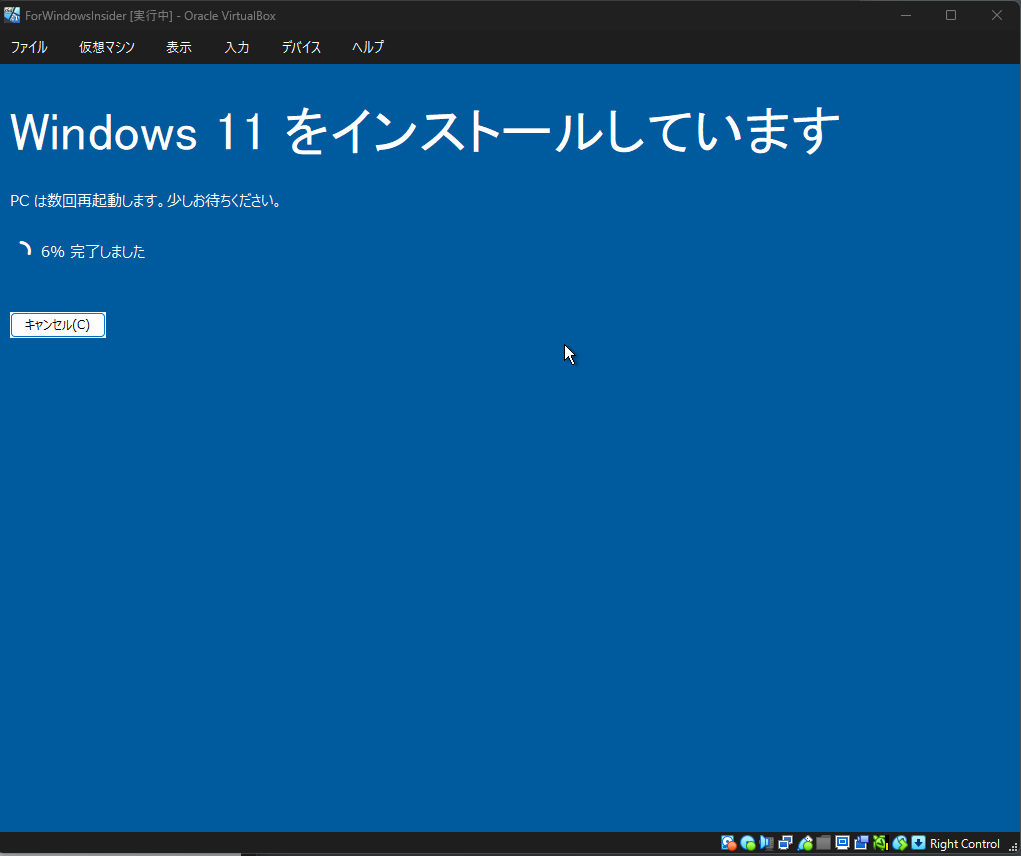Click the USB devices status icon

(x=805, y=843)
